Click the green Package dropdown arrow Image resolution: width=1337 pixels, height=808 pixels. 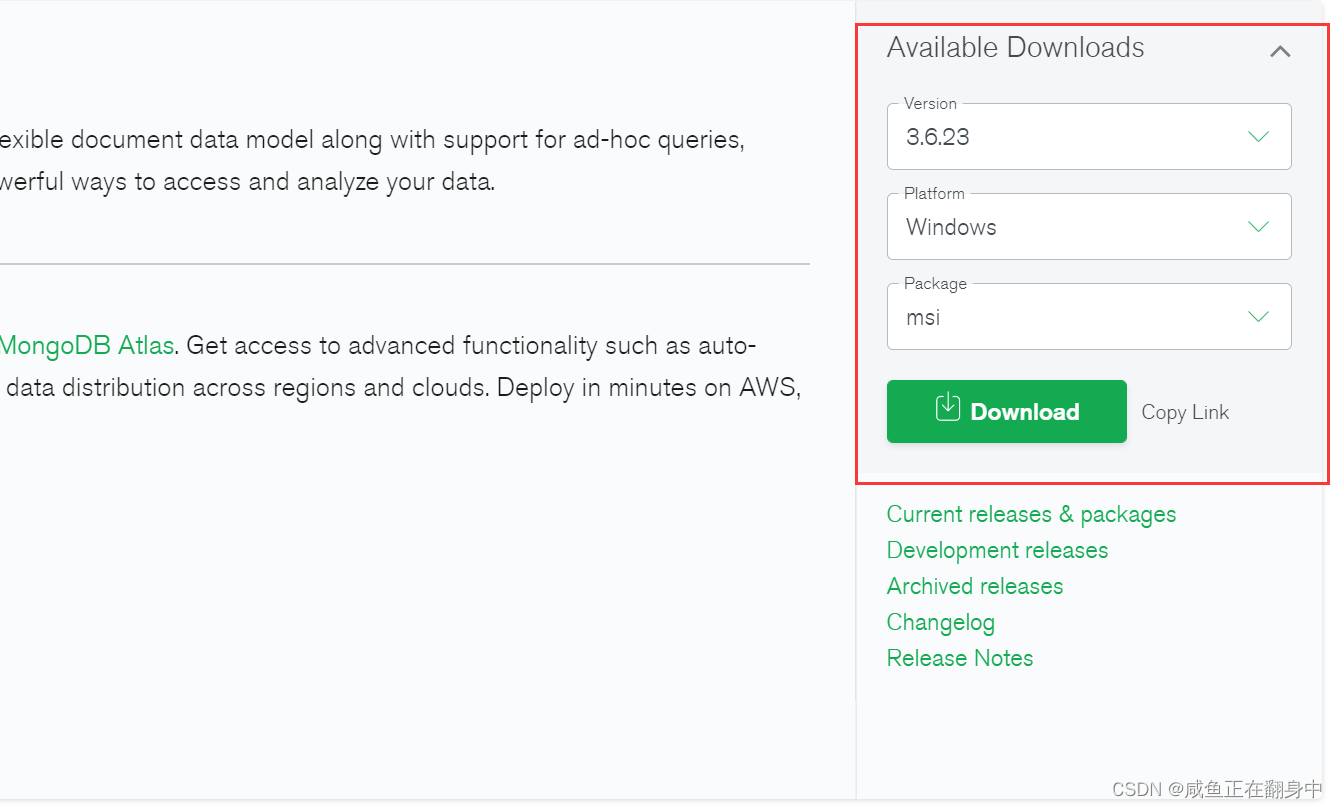(1258, 316)
